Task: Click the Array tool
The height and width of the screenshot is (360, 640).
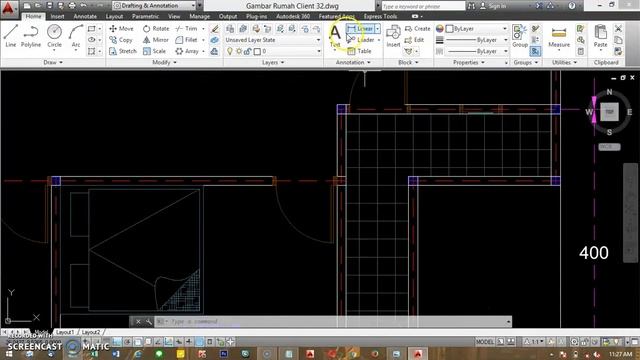Action: [187, 51]
